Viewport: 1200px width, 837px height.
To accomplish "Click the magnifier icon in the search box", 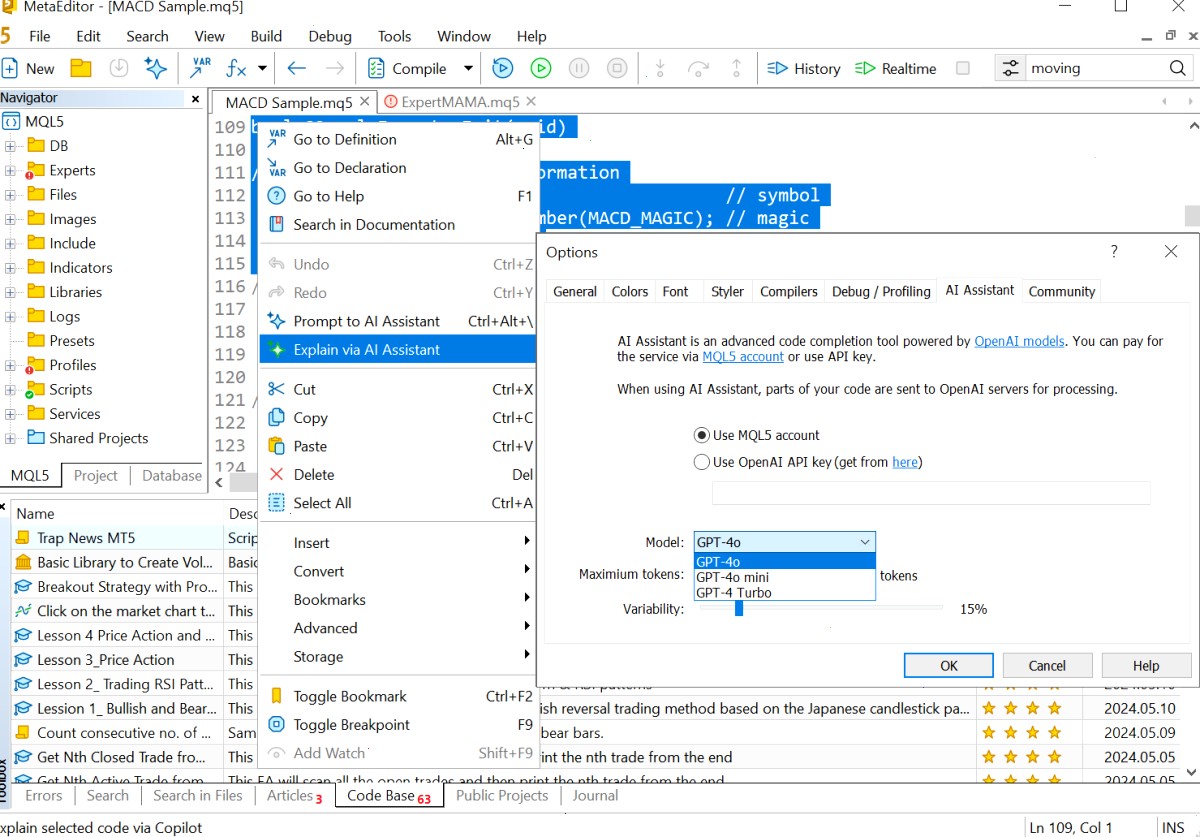I will (1178, 68).
